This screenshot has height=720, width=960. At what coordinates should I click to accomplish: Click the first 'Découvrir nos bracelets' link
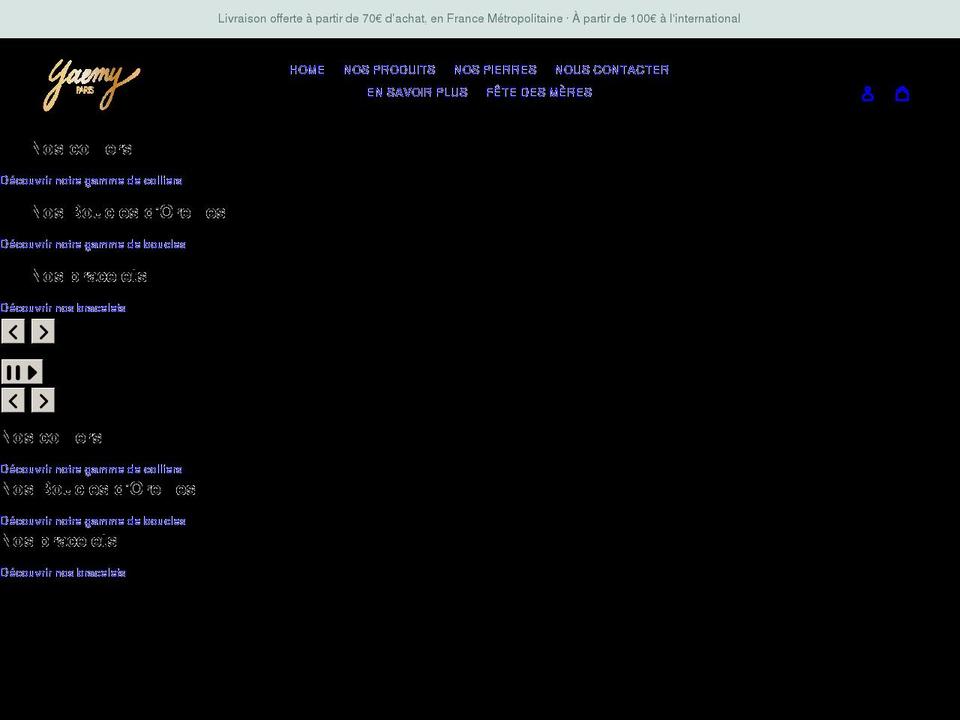pos(63,308)
